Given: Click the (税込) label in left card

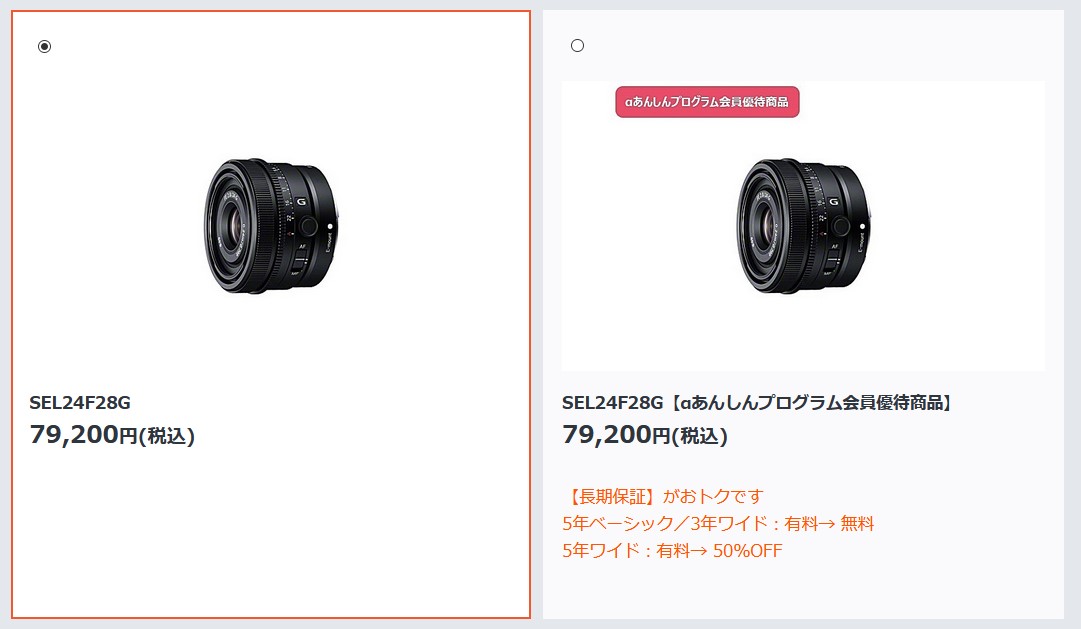Looking at the screenshot, I should tap(167, 437).
